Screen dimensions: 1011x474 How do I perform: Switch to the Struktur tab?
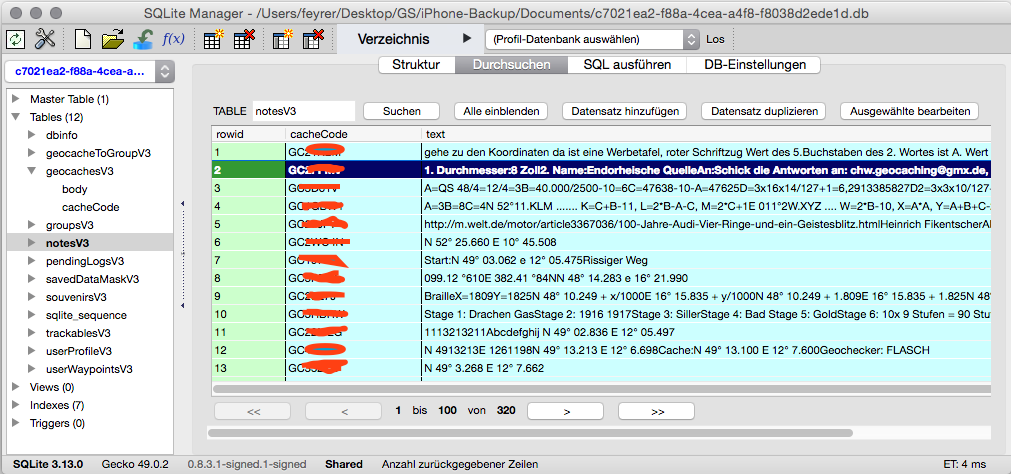(416, 64)
